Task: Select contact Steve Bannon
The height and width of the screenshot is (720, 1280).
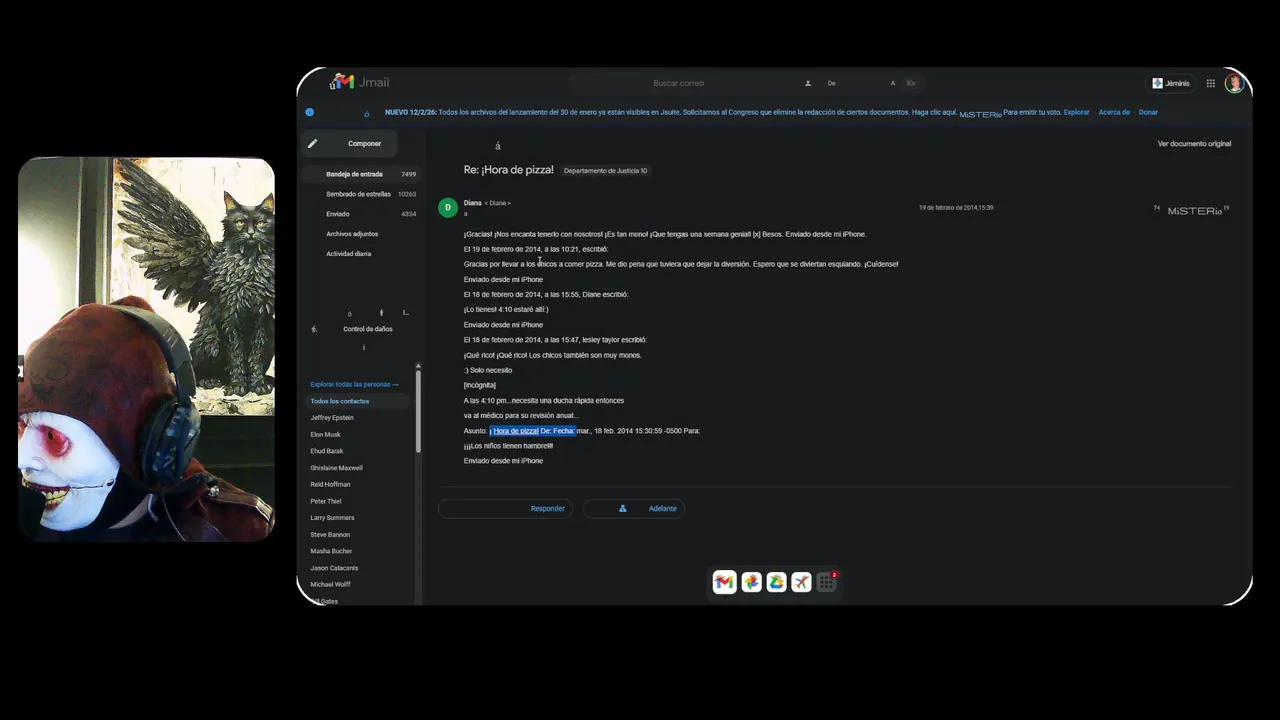Action: click(x=331, y=535)
